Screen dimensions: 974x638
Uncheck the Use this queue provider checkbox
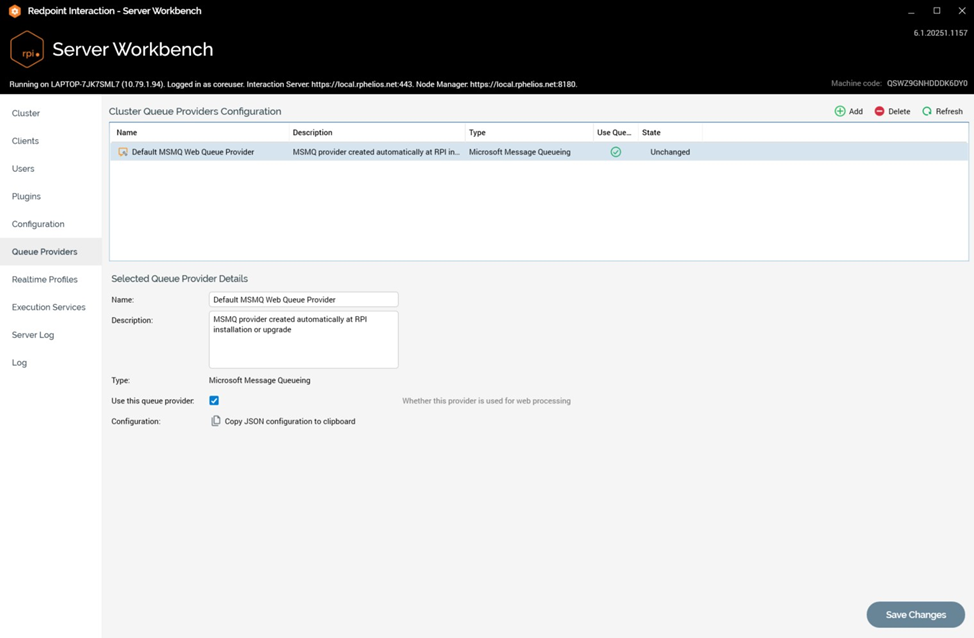coord(214,400)
